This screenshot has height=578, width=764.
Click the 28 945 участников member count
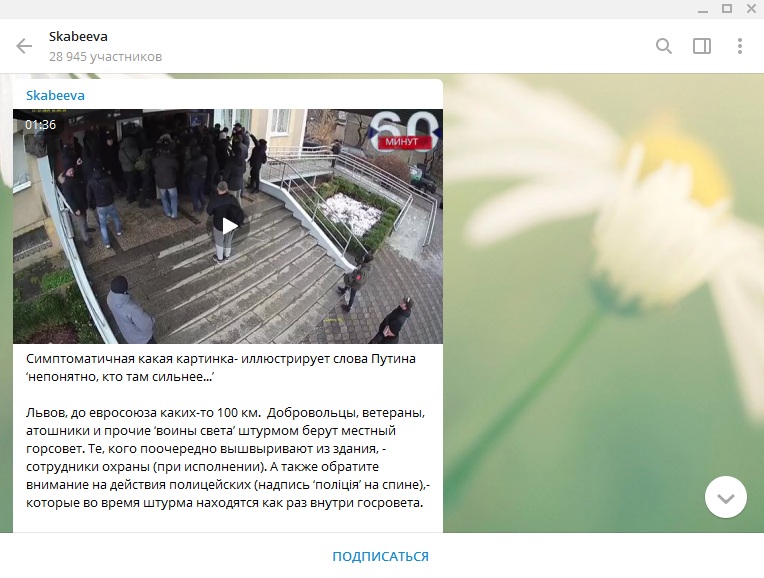[x=105, y=57]
